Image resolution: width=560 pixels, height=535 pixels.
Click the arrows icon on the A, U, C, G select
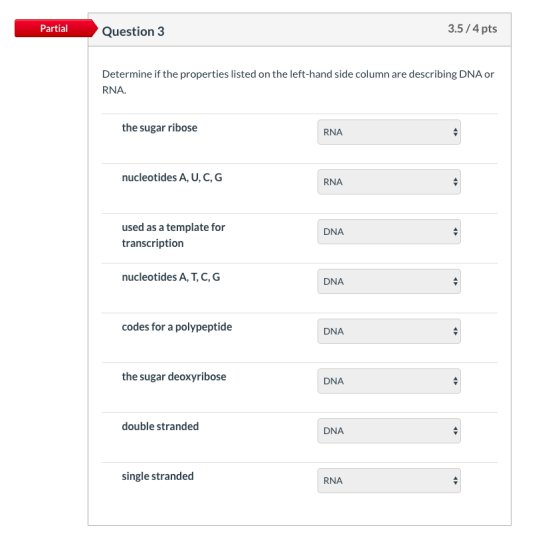tap(455, 182)
